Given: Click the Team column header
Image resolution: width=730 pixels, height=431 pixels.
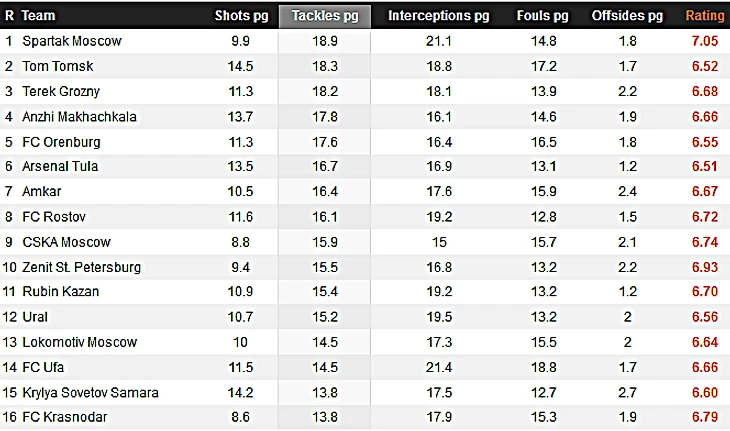Looking at the screenshot, I should pyautogui.click(x=39, y=16).
